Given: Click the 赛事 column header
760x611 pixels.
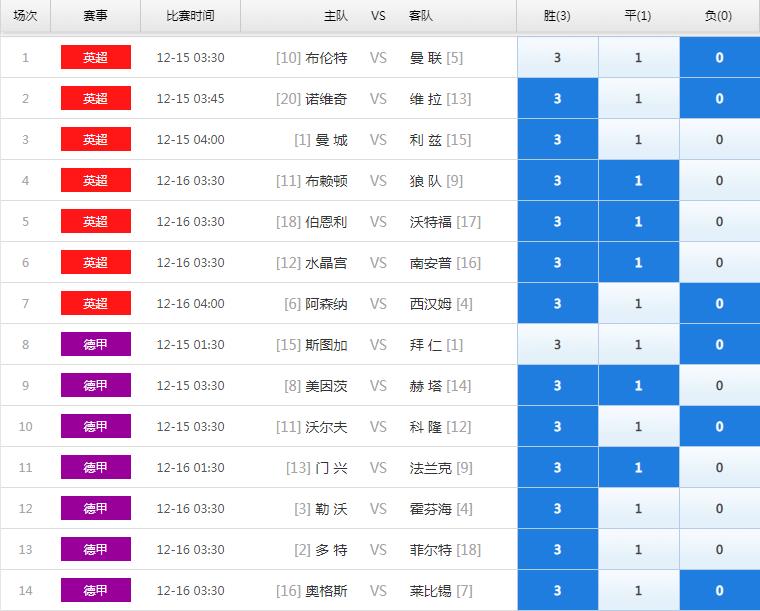Looking at the screenshot, I should click(95, 16).
